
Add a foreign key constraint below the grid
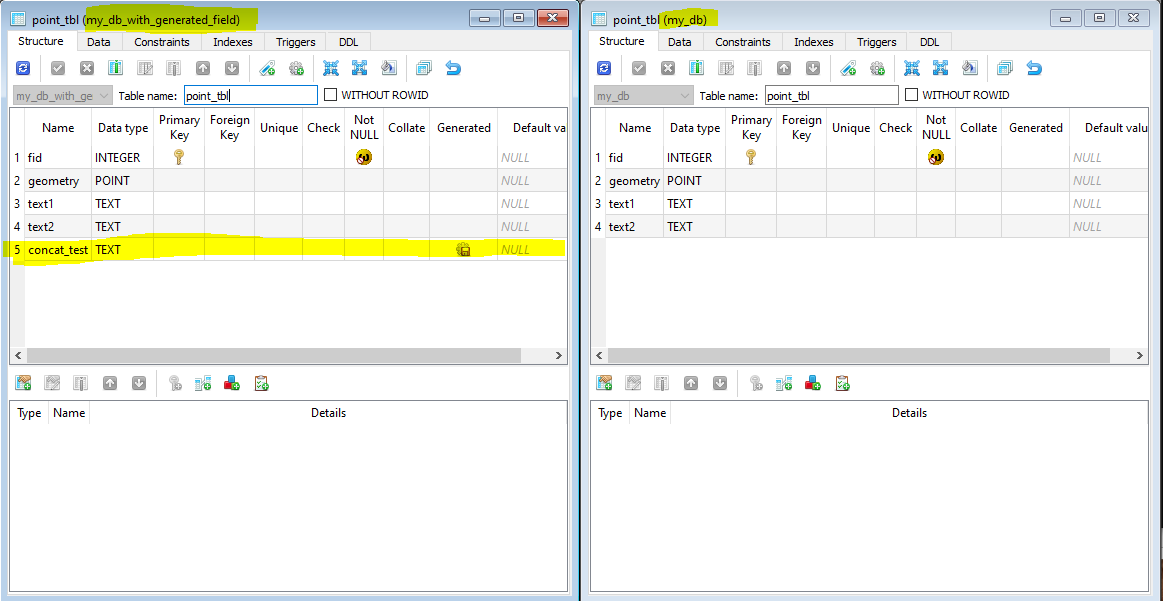click(204, 383)
